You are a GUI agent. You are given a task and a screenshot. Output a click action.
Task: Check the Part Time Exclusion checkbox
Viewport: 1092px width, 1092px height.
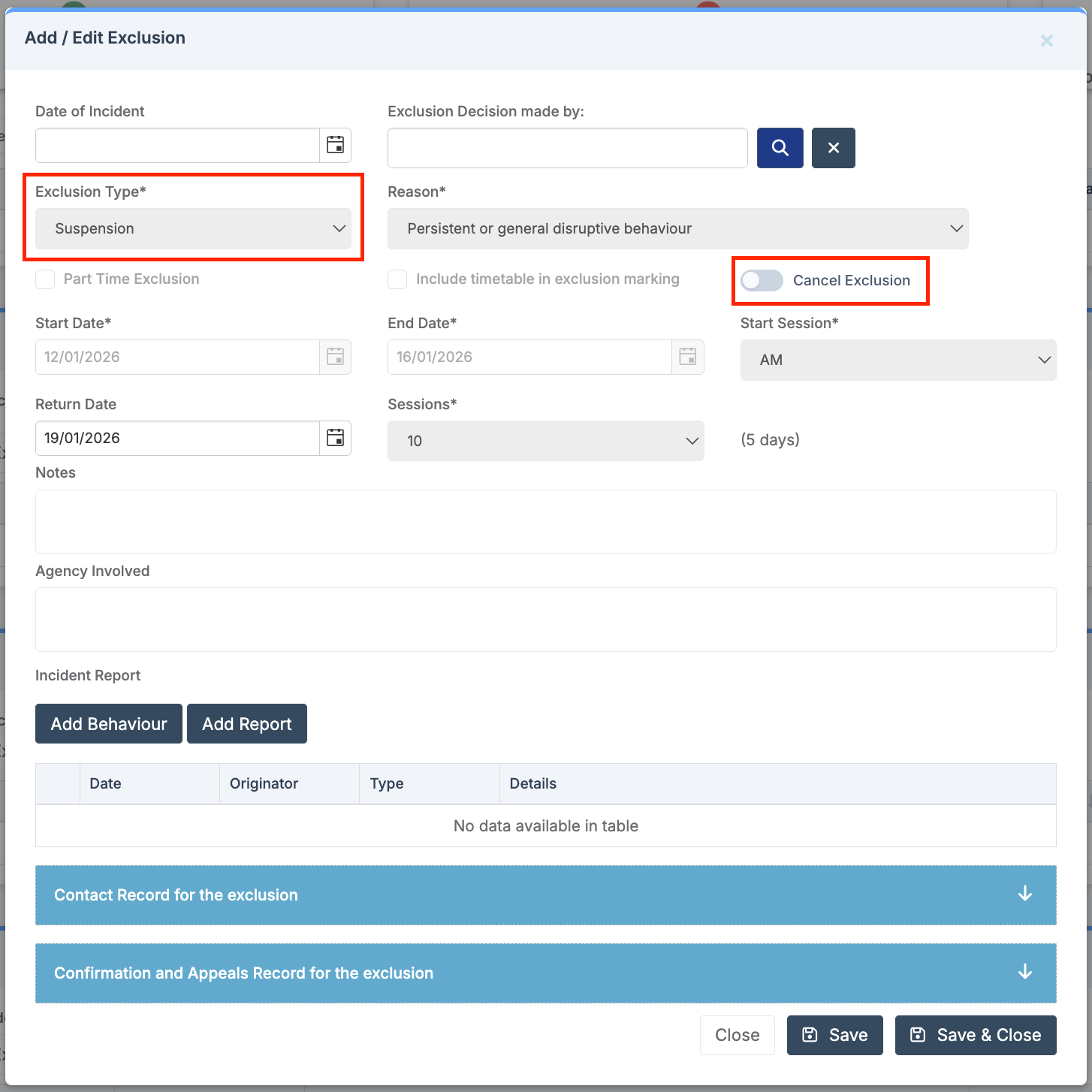(x=45, y=279)
